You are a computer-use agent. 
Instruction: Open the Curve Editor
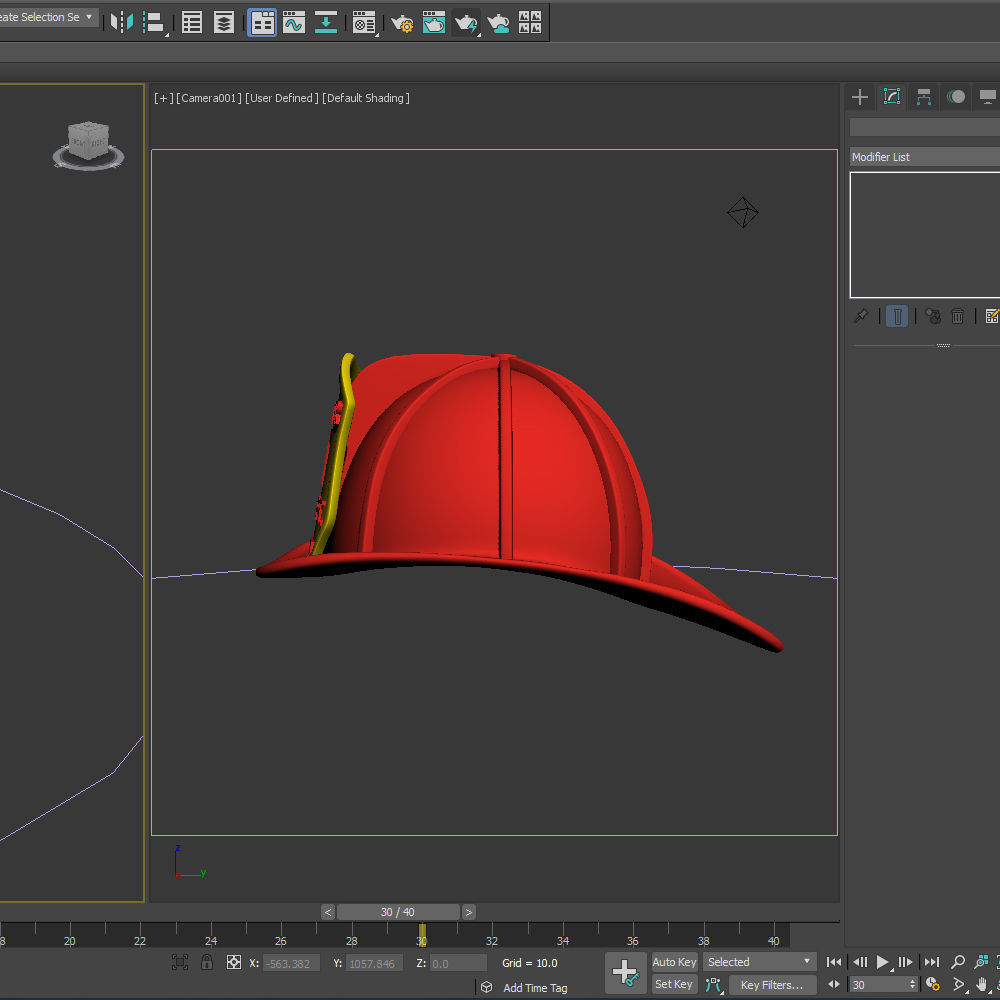(x=294, y=22)
